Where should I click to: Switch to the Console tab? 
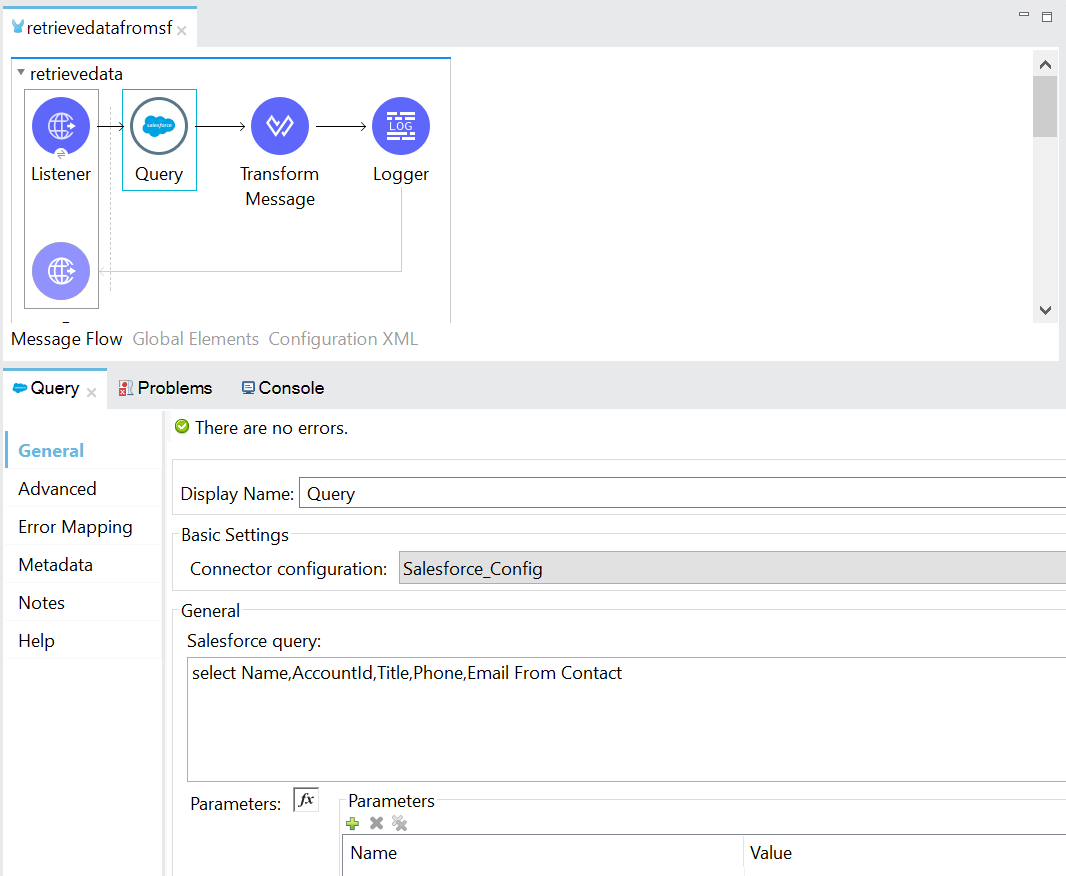pos(281,387)
